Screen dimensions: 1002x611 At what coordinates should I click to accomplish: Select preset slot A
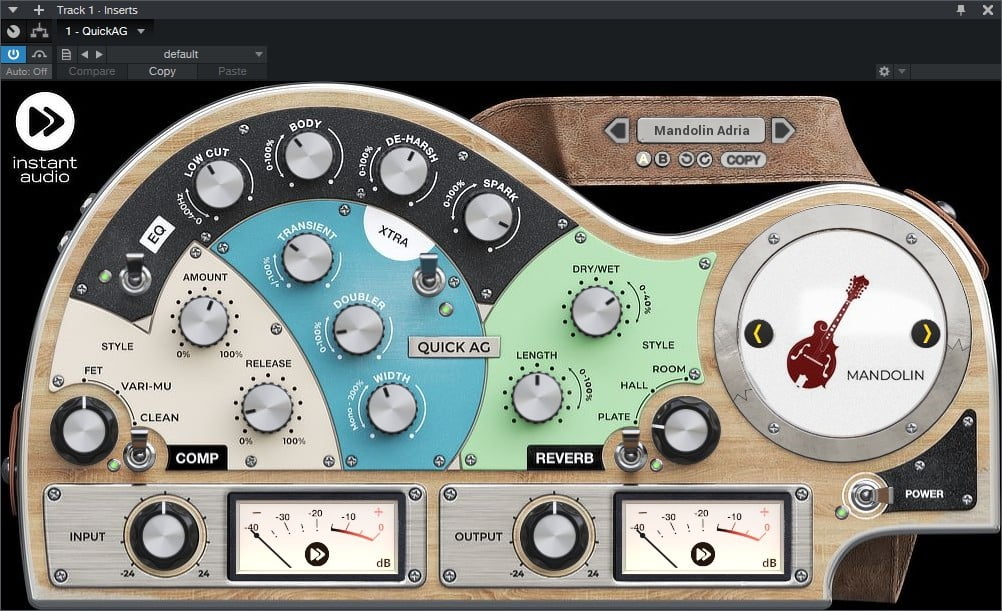tap(644, 159)
